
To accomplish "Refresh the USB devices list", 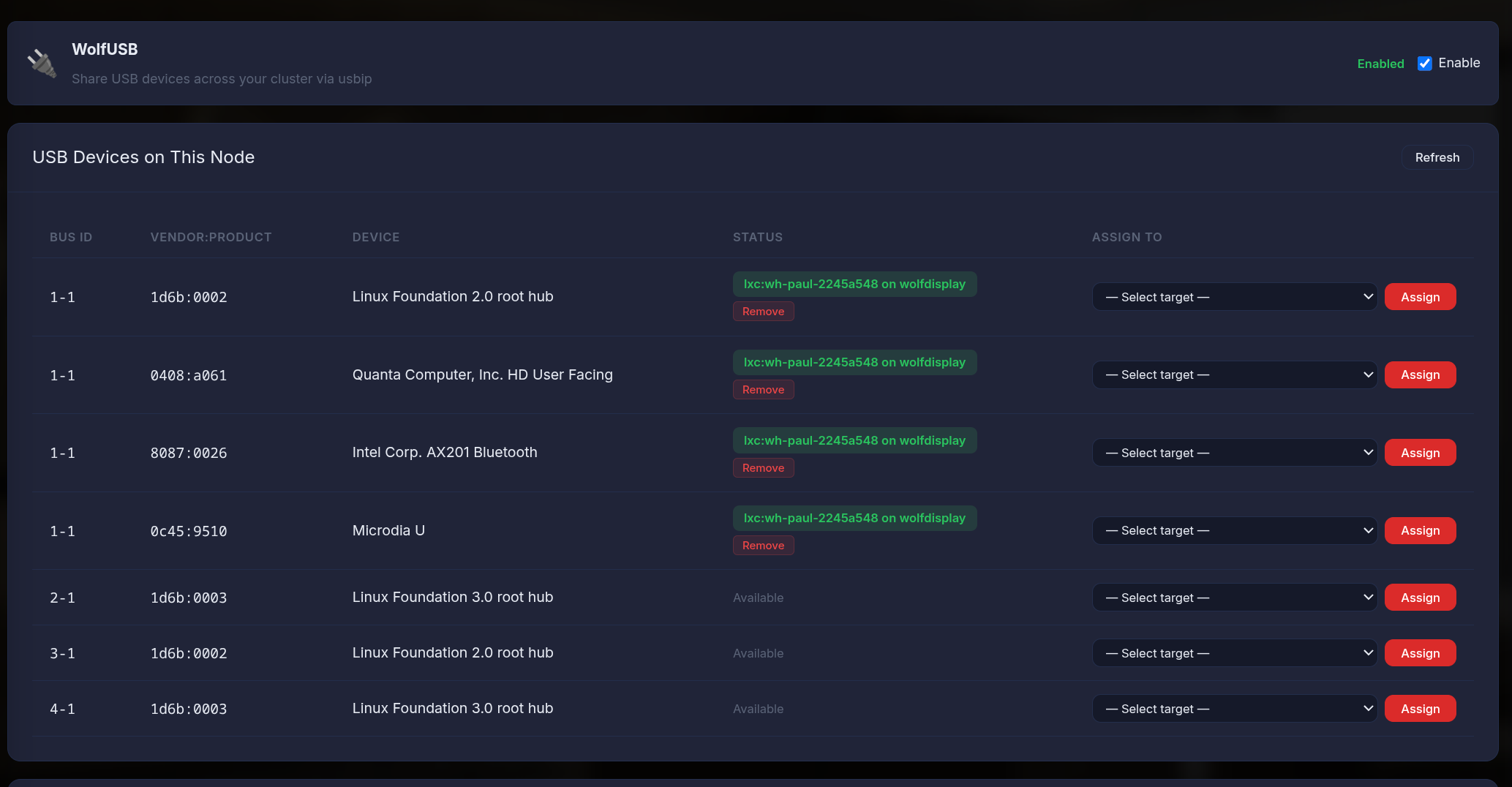I will coord(1437,157).
